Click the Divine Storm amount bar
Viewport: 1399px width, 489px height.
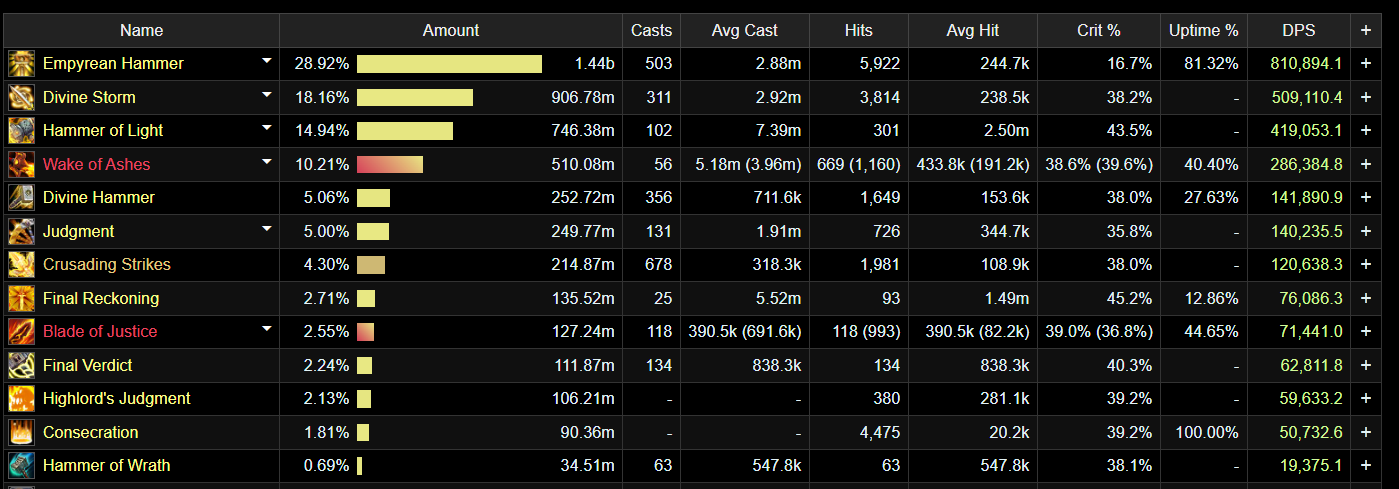point(415,98)
